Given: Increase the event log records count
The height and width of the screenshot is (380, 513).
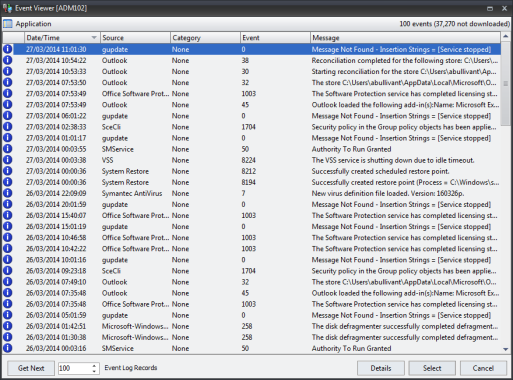Looking at the screenshot, I should tap(94, 365).
